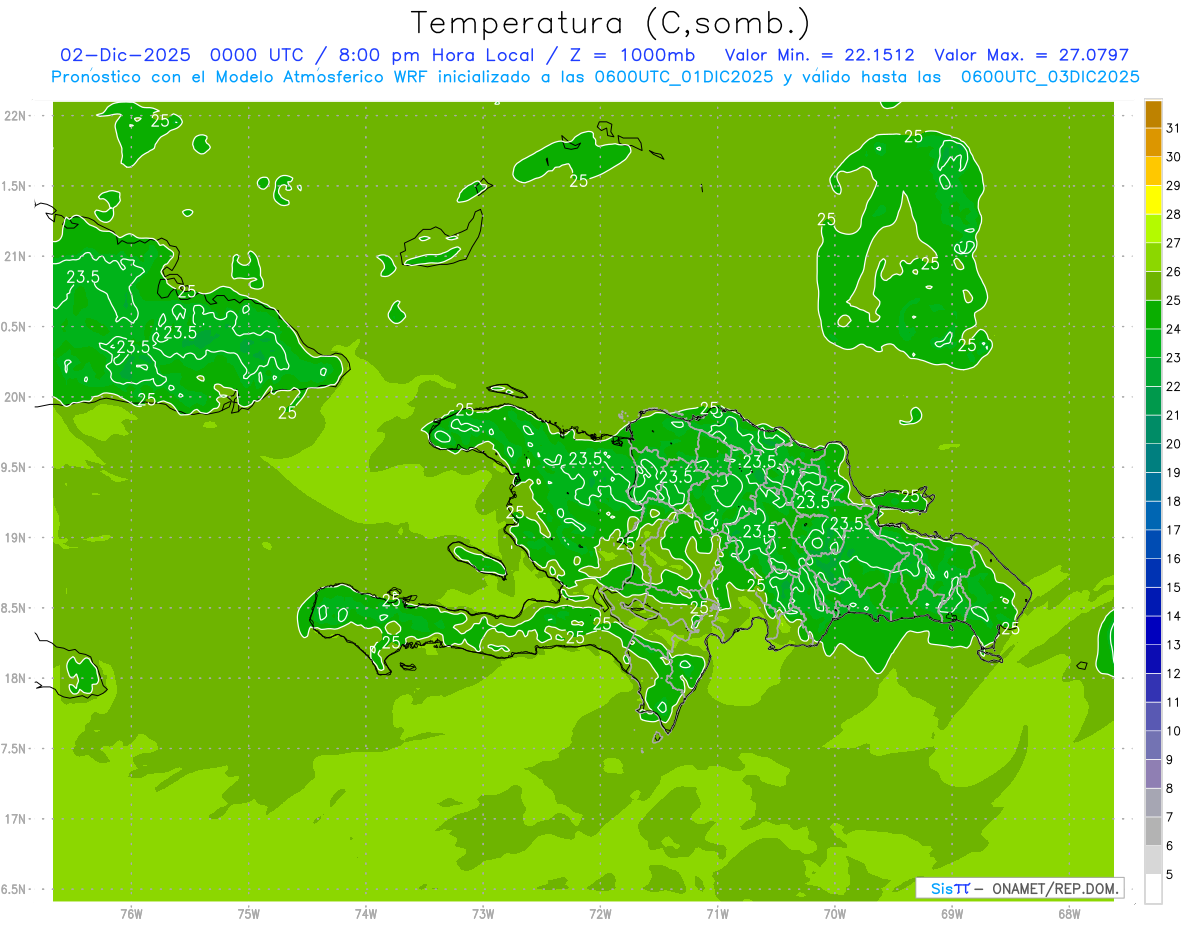Click the "18N" latitude axis label
The width and height of the screenshot is (1200, 927).
tap(15, 679)
